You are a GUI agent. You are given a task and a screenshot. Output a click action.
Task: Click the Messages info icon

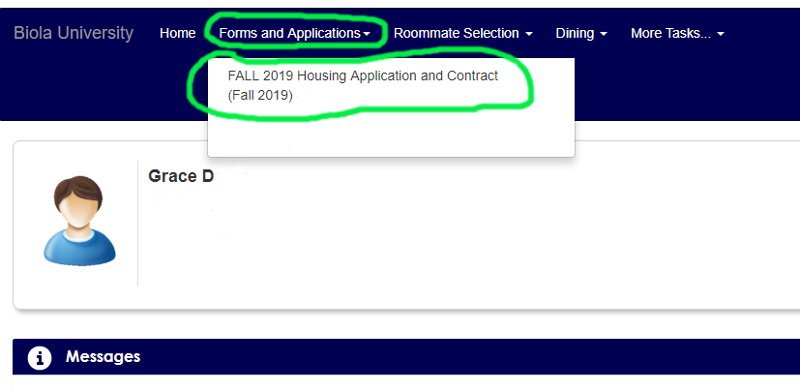click(39, 357)
